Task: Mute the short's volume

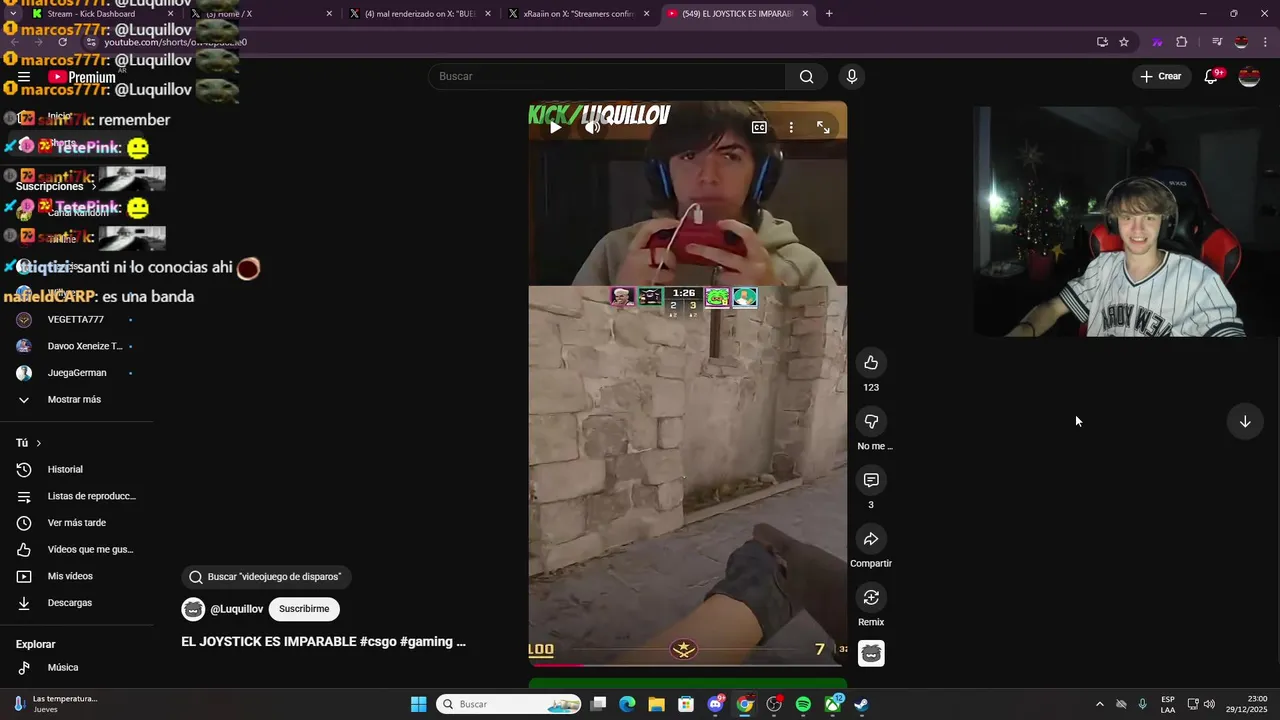Action: pos(593,127)
